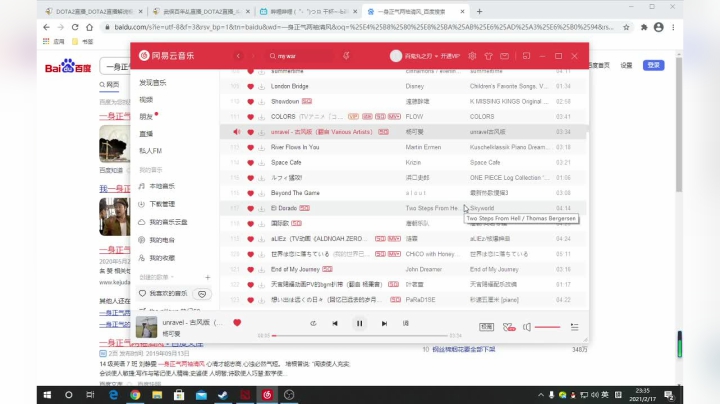
Task: Unlike the COLORS song heart
Action: pos(250,117)
